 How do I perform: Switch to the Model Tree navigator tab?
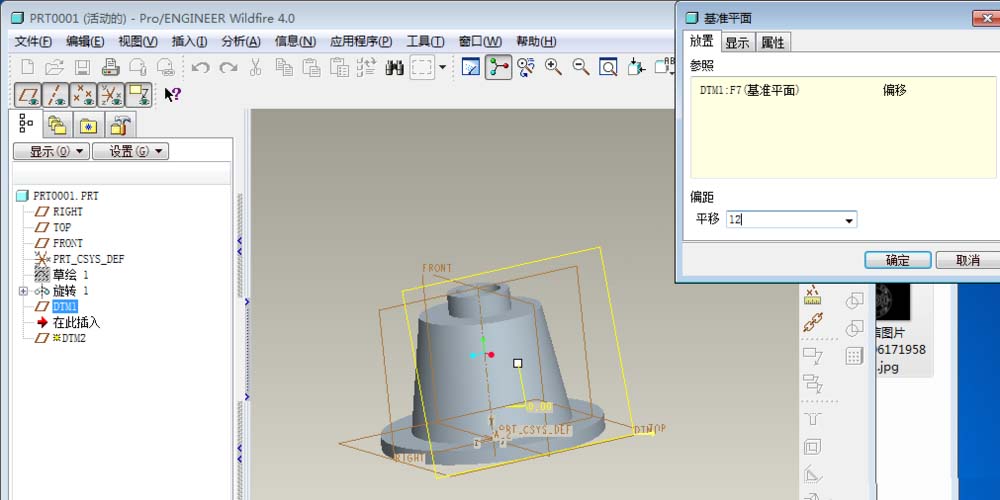[x=27, y=123]
